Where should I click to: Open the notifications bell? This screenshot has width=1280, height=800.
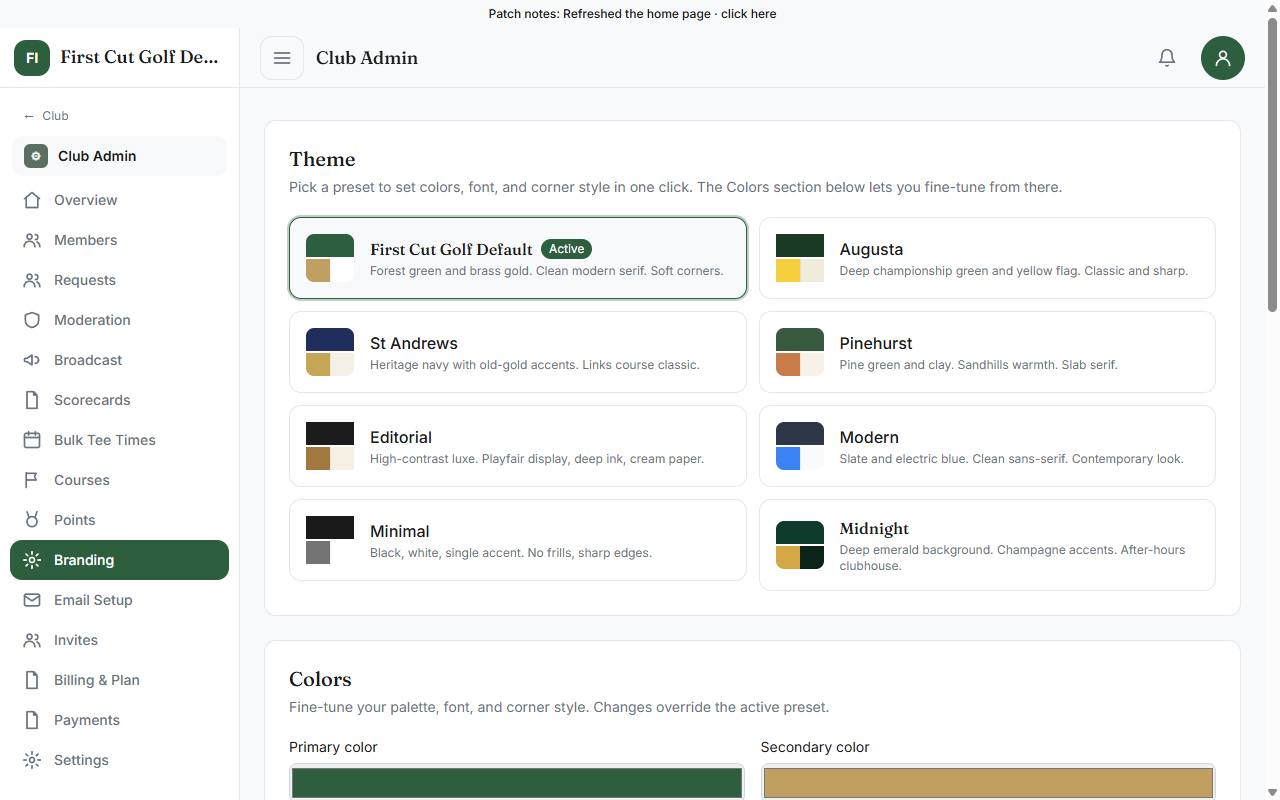pos(1167,58)
